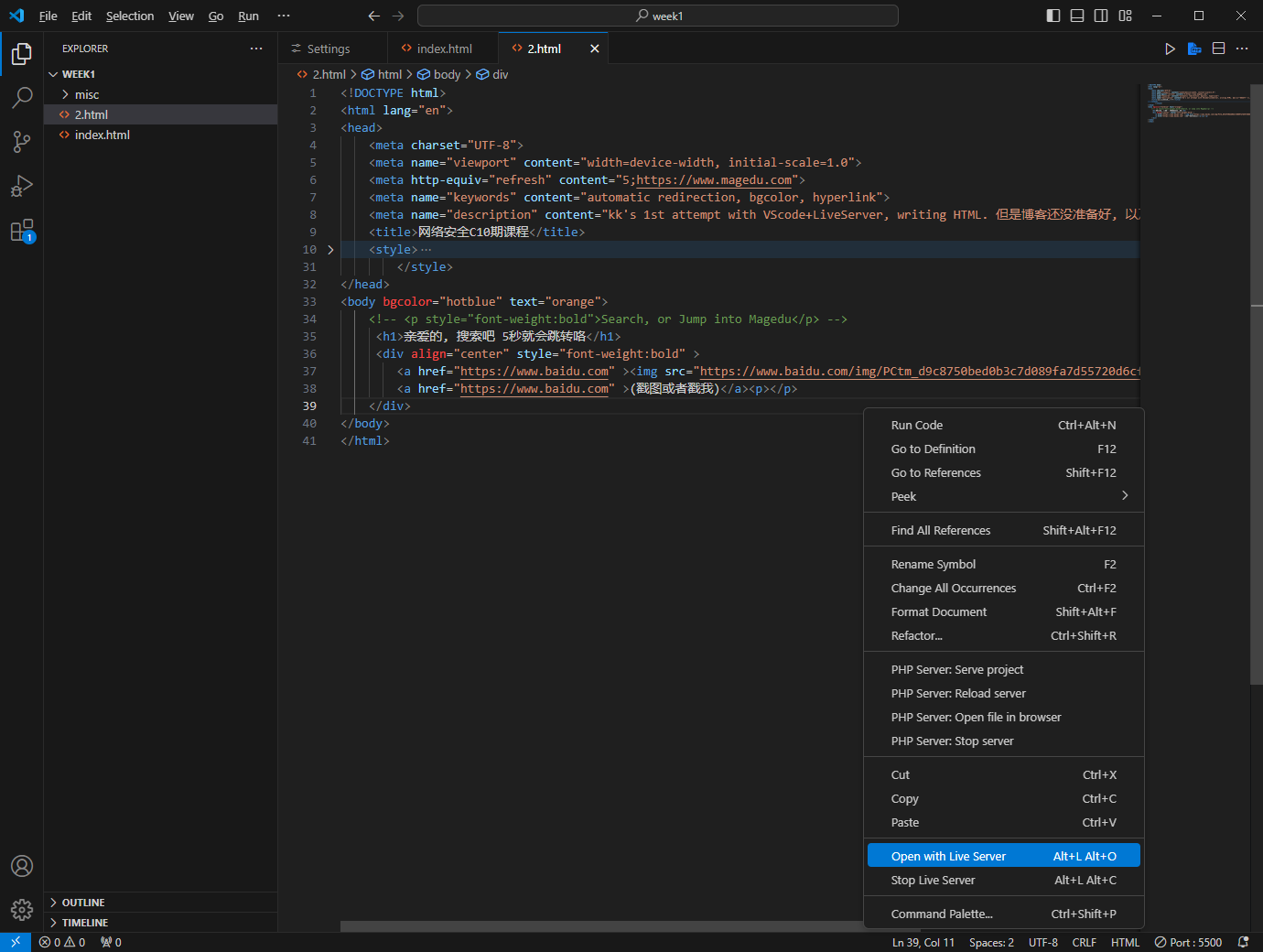
Task: Open the Selection menu
Action: 130,16
